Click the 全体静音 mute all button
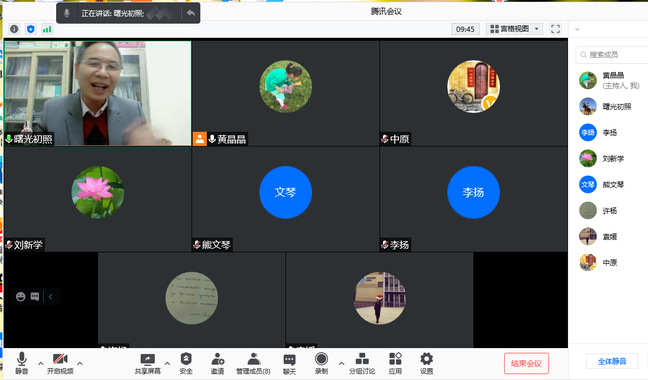 point(612,361)
